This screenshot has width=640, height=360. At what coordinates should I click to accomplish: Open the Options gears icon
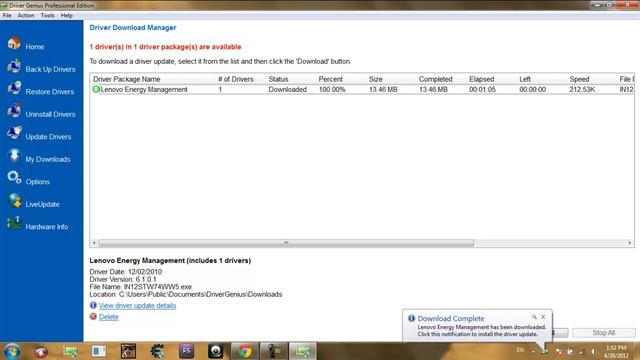click(x=14, y=178)
